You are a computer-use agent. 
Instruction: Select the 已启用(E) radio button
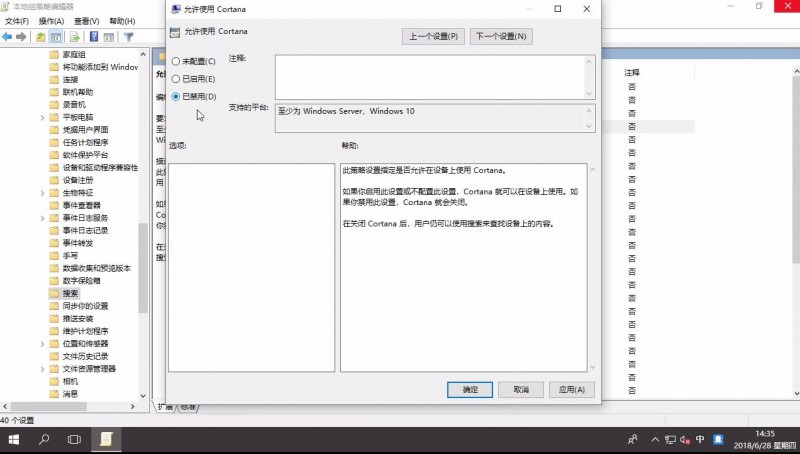176,79
